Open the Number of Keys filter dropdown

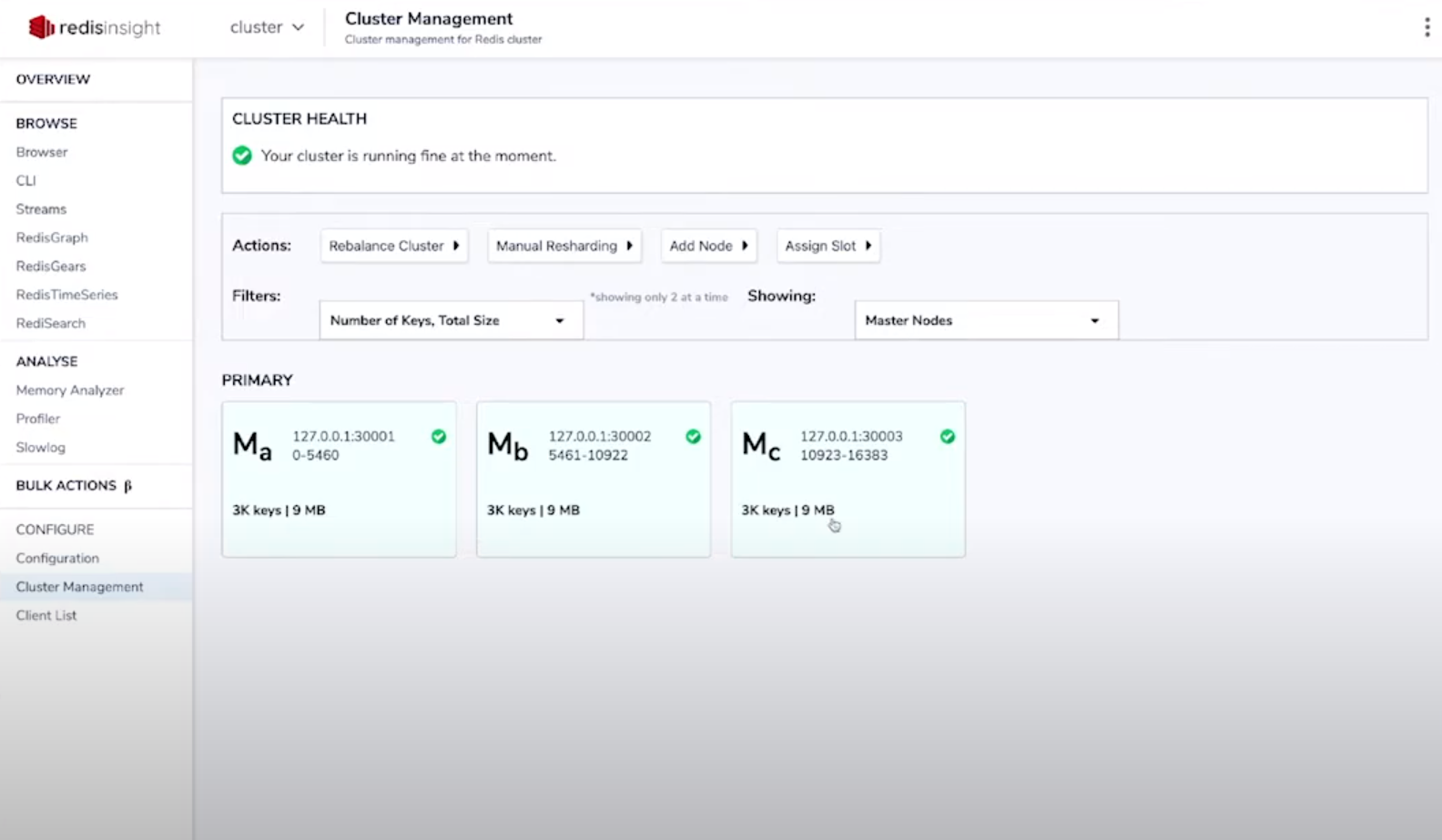point(451,320)
